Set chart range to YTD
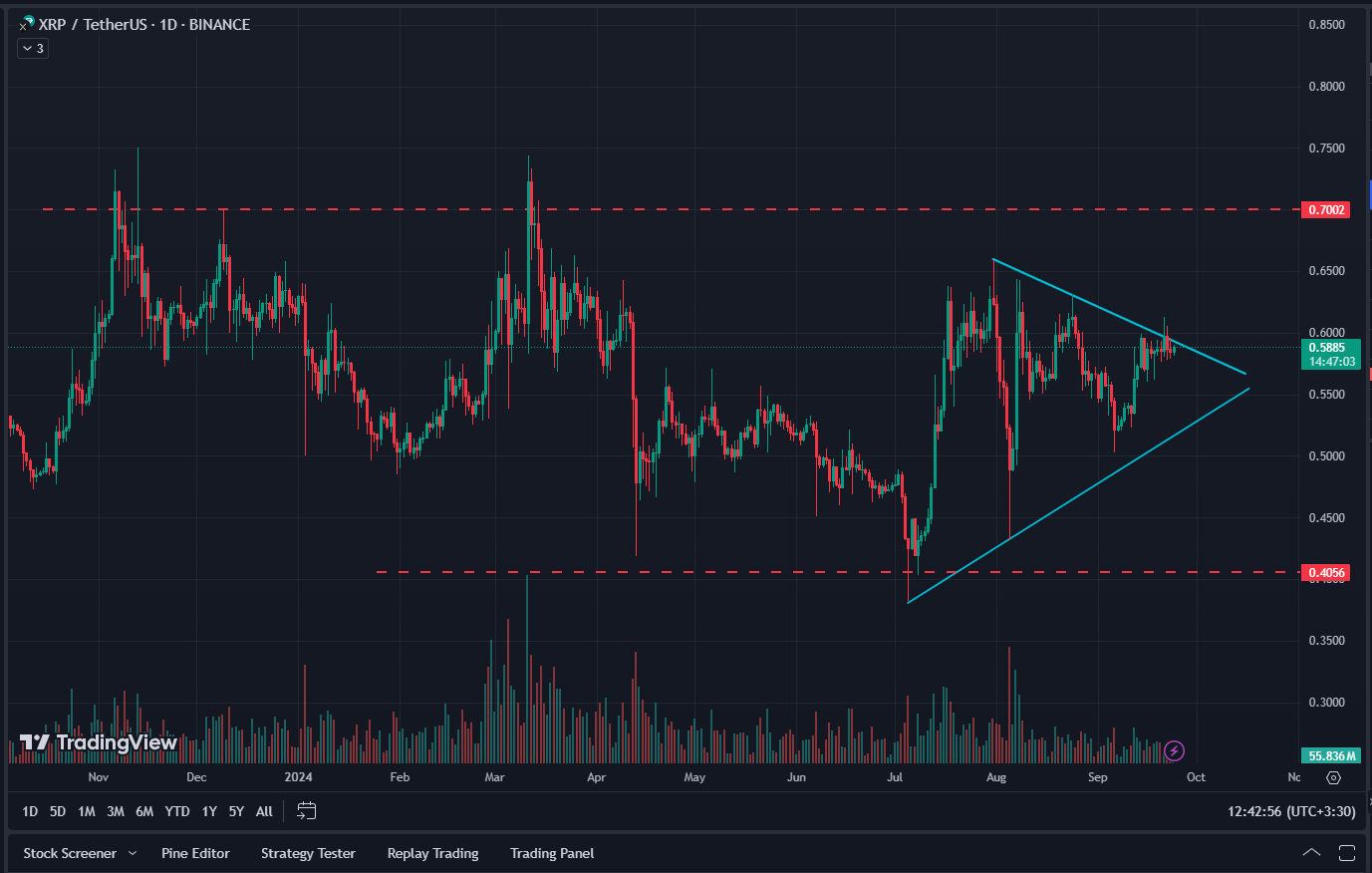The width and height of the screenshot is (1372, 873). coord(177,811)
